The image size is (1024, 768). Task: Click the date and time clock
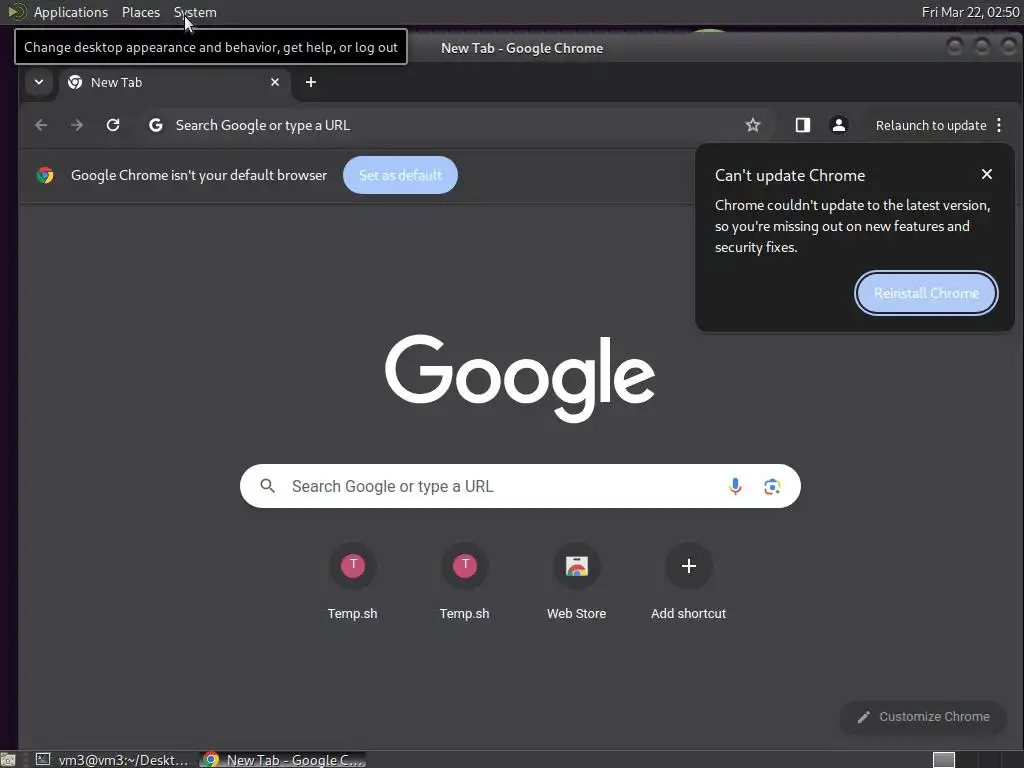tap(970, 12)
